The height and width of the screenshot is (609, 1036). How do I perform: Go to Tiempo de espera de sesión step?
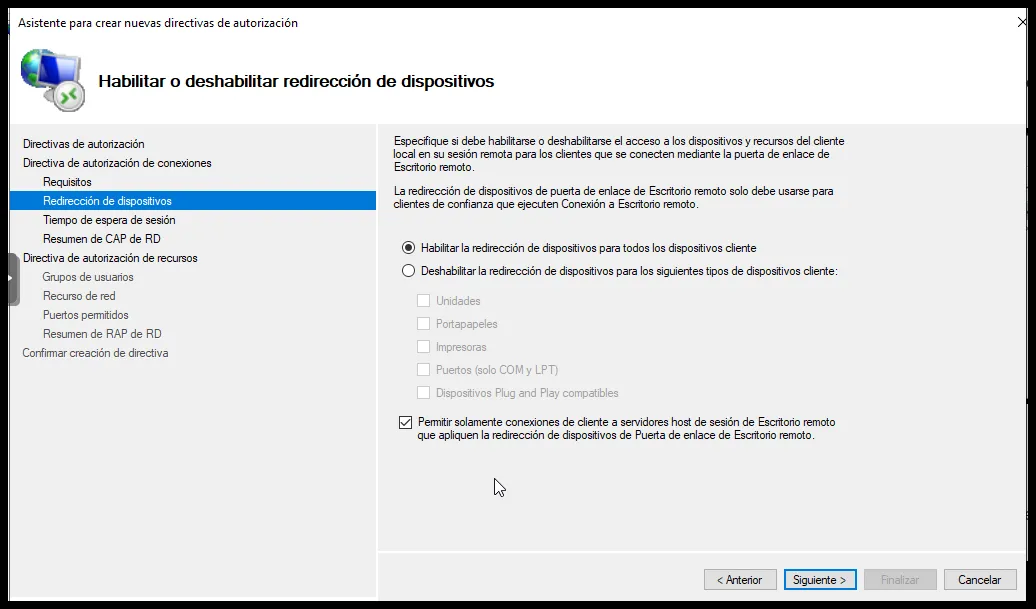(x=109, y=220)
